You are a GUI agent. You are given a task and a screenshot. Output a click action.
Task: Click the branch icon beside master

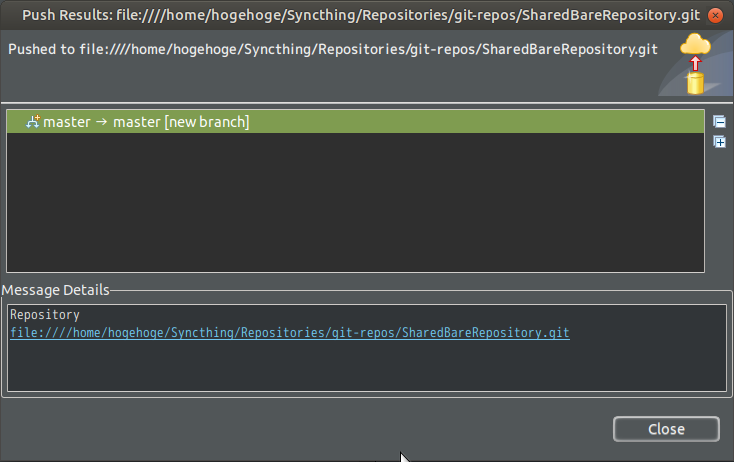(32, 122)
